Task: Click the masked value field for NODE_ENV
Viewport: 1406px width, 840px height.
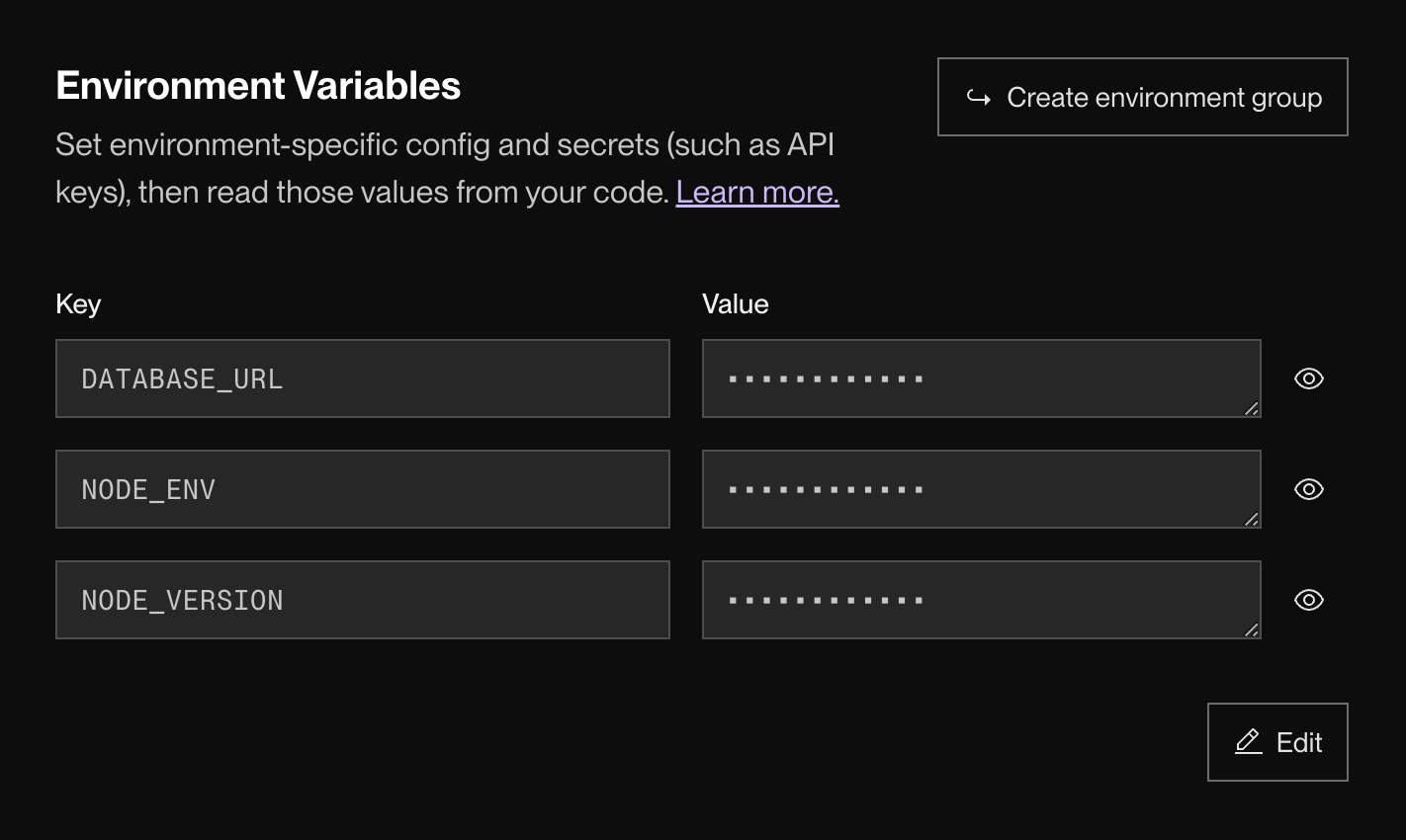Action: pos(981,489)
